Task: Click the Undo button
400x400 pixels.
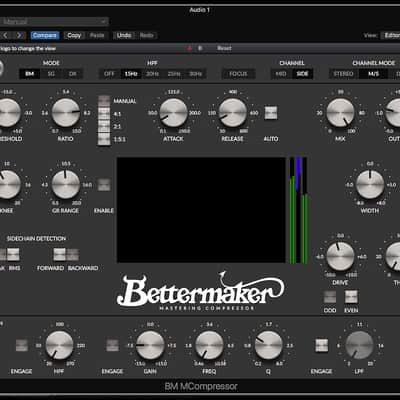Action: tap(124, 35)
